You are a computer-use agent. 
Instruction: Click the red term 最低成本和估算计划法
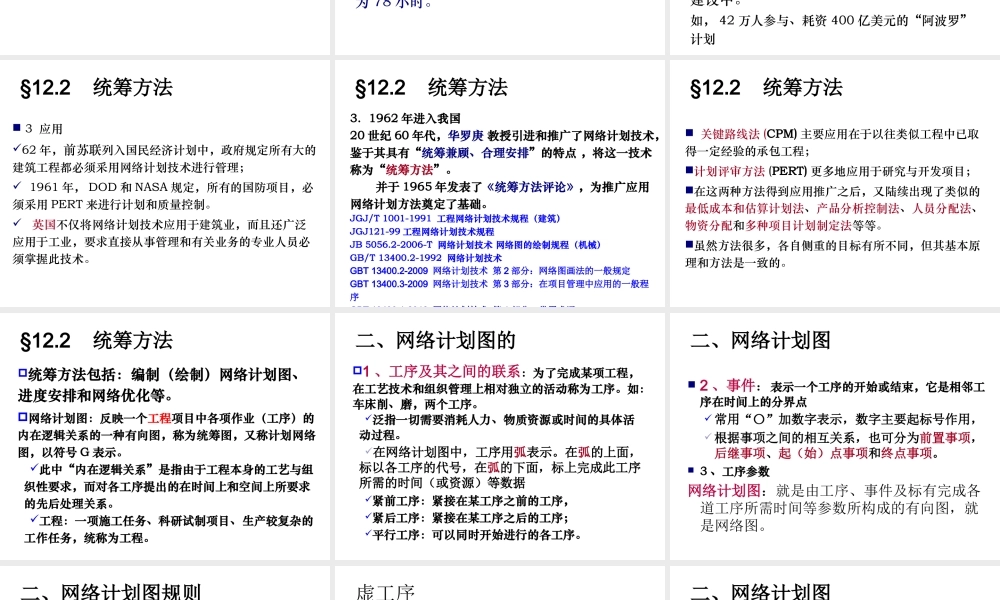pos(735,209)
